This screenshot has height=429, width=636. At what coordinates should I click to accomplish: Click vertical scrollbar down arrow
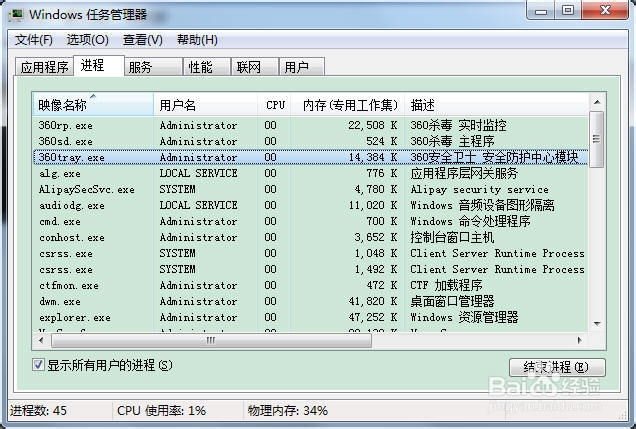(x=597, y=324)
